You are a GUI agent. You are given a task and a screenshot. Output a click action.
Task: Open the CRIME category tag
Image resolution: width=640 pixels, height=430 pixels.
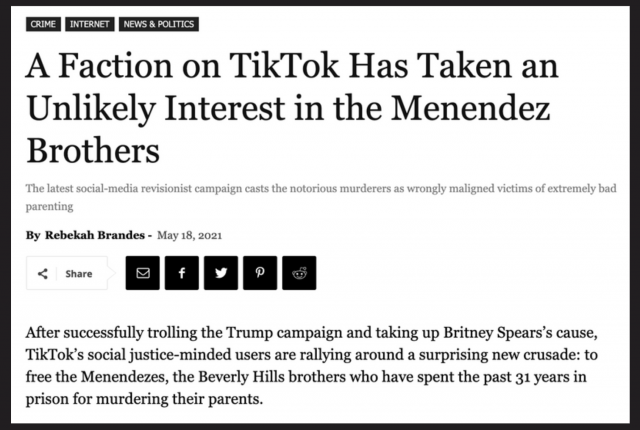pyautogui.click(x=43, y=24)
